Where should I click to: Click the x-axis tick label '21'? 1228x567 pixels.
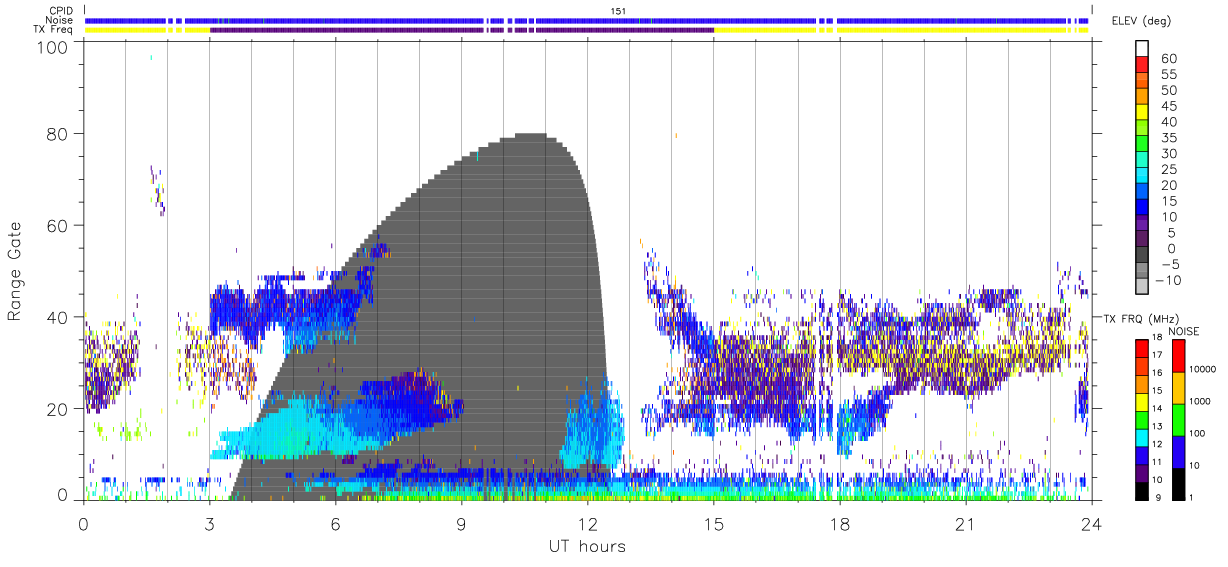click(x=965, y=525)
